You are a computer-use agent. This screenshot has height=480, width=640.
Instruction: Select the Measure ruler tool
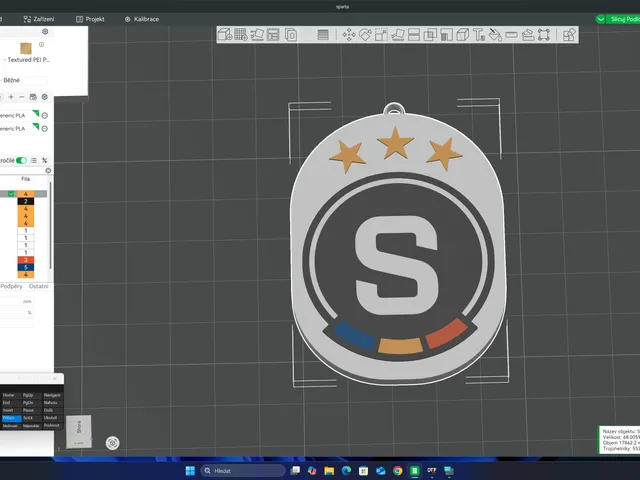coord(511,35)
